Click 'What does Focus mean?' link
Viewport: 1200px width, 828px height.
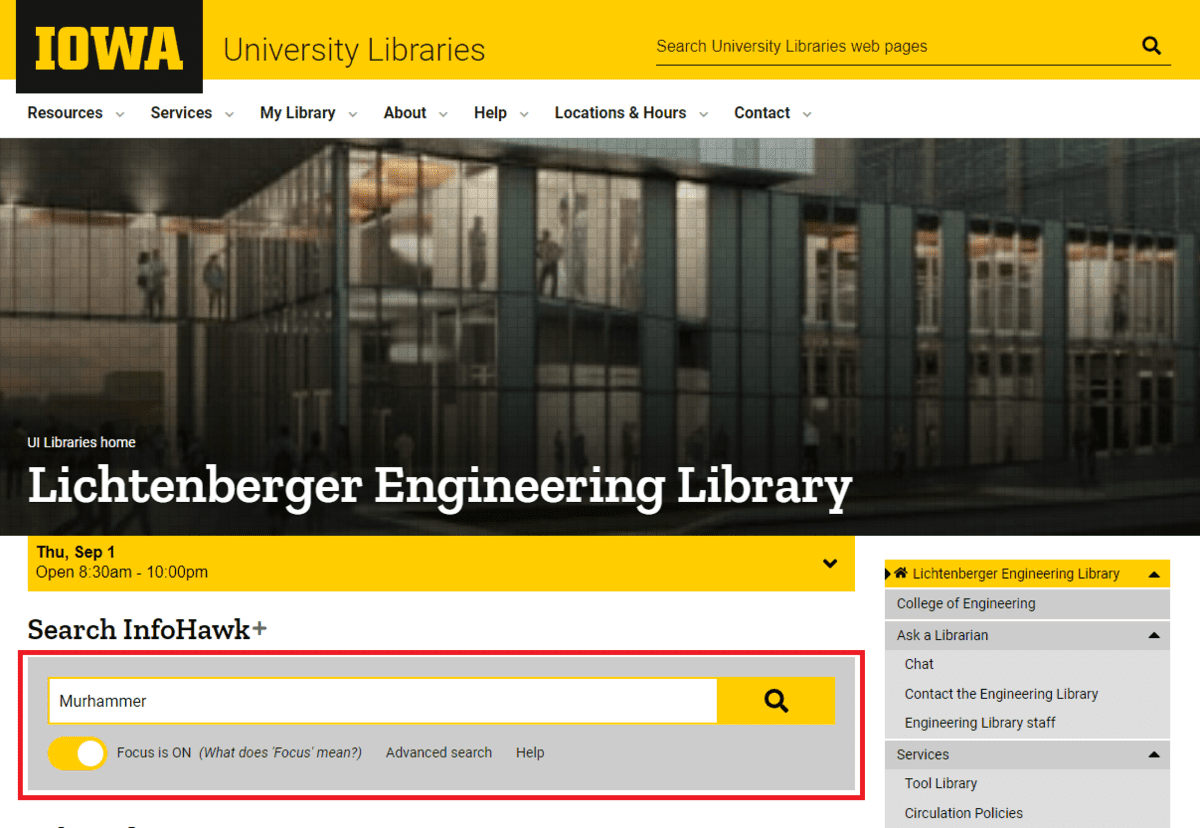pyautogui.click(x=280, y=753)
